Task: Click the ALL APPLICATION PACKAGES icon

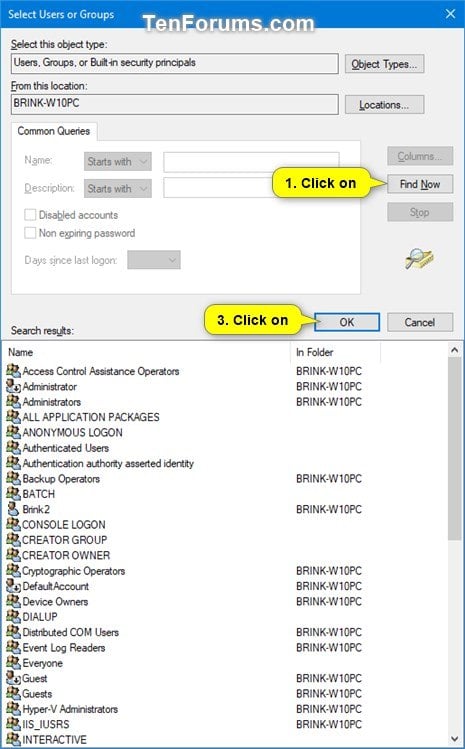Action: (13, 417)
